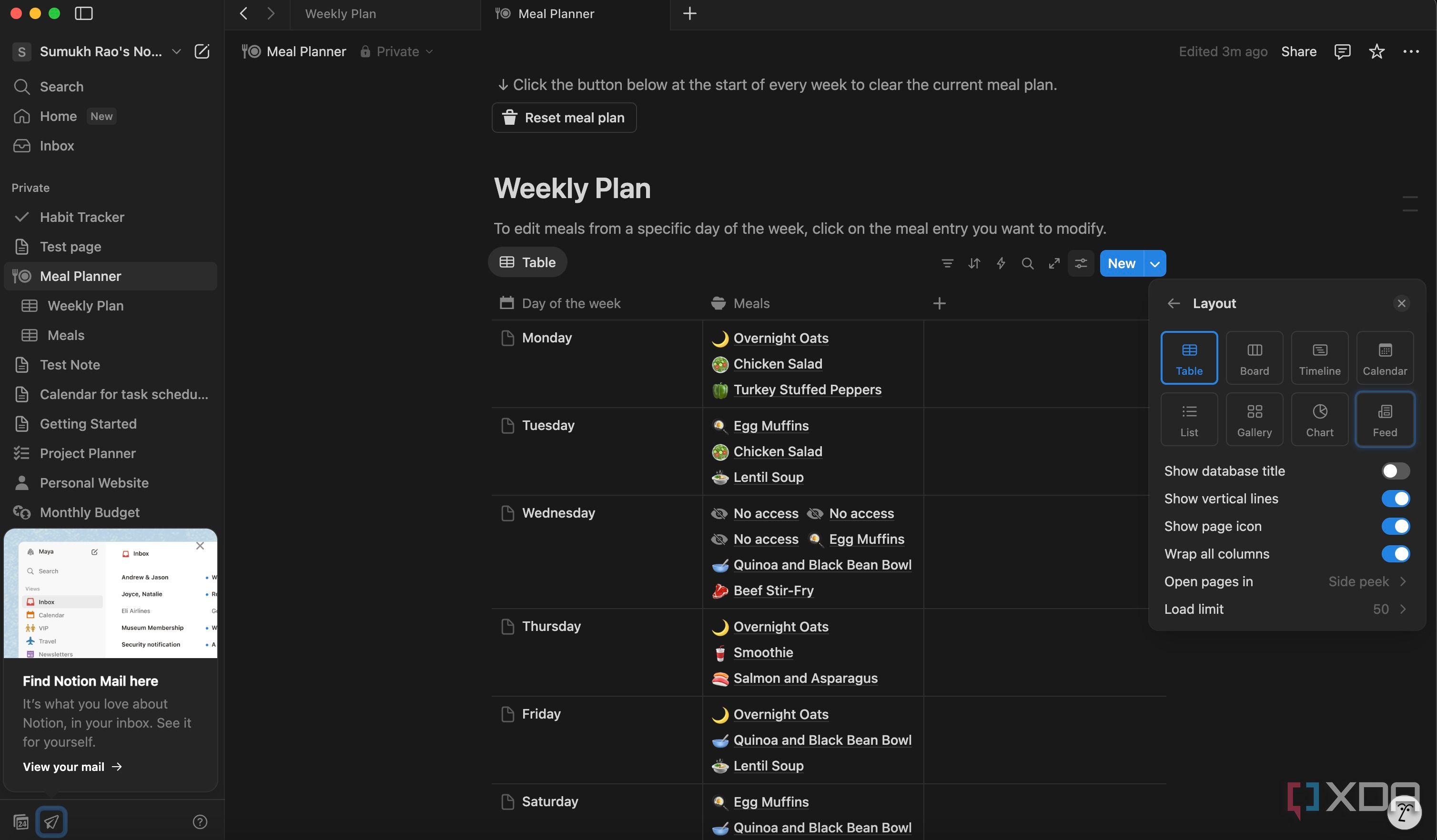Open the New button dropdown arrow
This screenshot has width=1437, height=840.
pos(1155,263)
